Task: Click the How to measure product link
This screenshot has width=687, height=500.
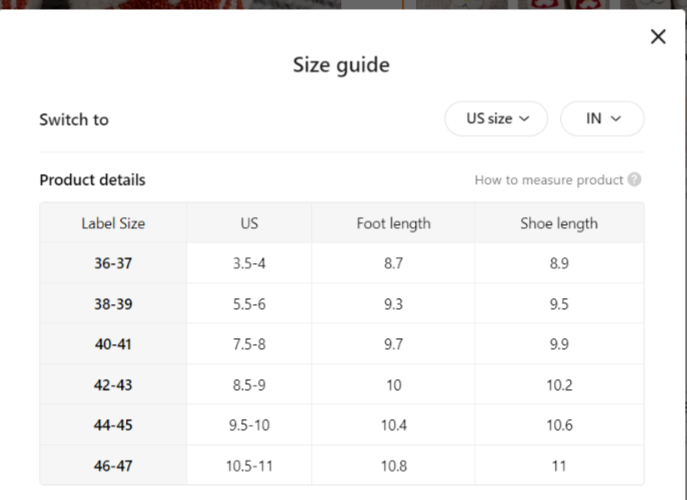Action: (549, 180)
